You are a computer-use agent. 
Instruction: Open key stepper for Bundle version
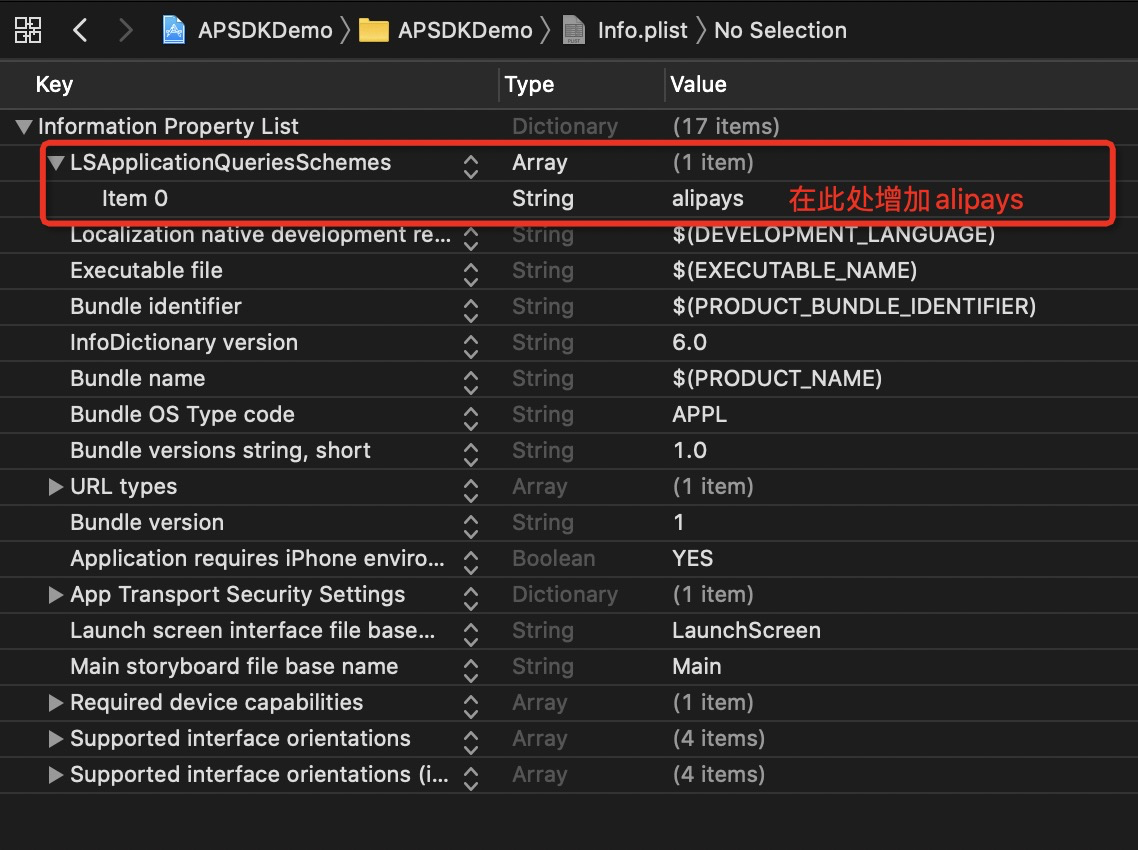point(471,527)
